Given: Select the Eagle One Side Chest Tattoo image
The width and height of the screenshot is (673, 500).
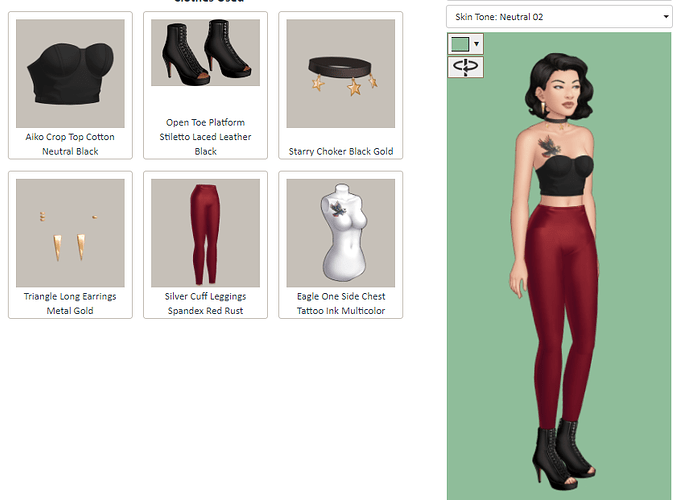Looking at the screenshot, I should click(x=341, y=233).
